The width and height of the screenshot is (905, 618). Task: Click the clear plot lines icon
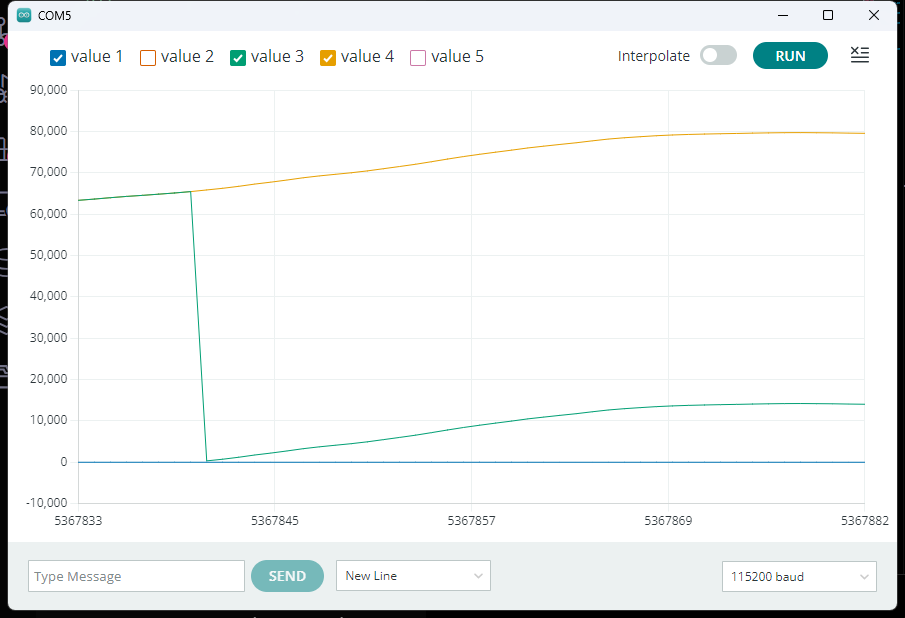click(859, 55)
